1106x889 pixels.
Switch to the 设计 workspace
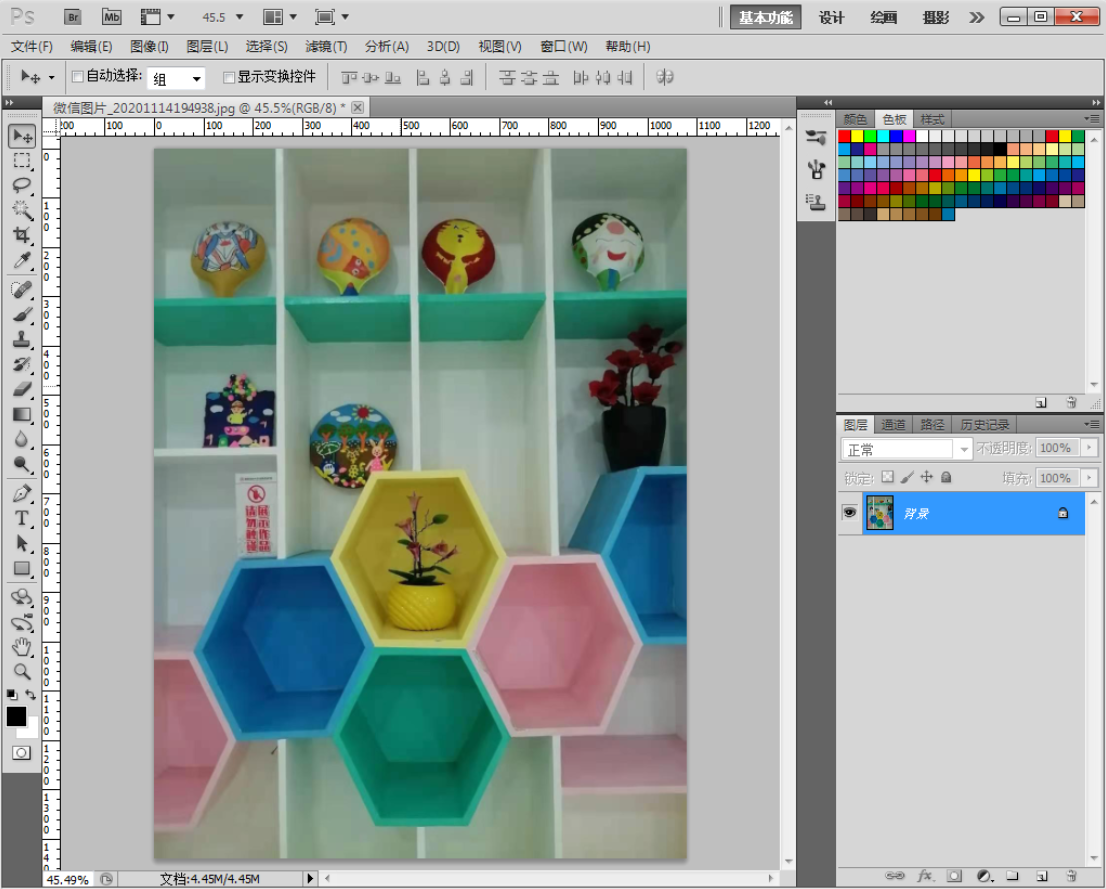[831, 17]
